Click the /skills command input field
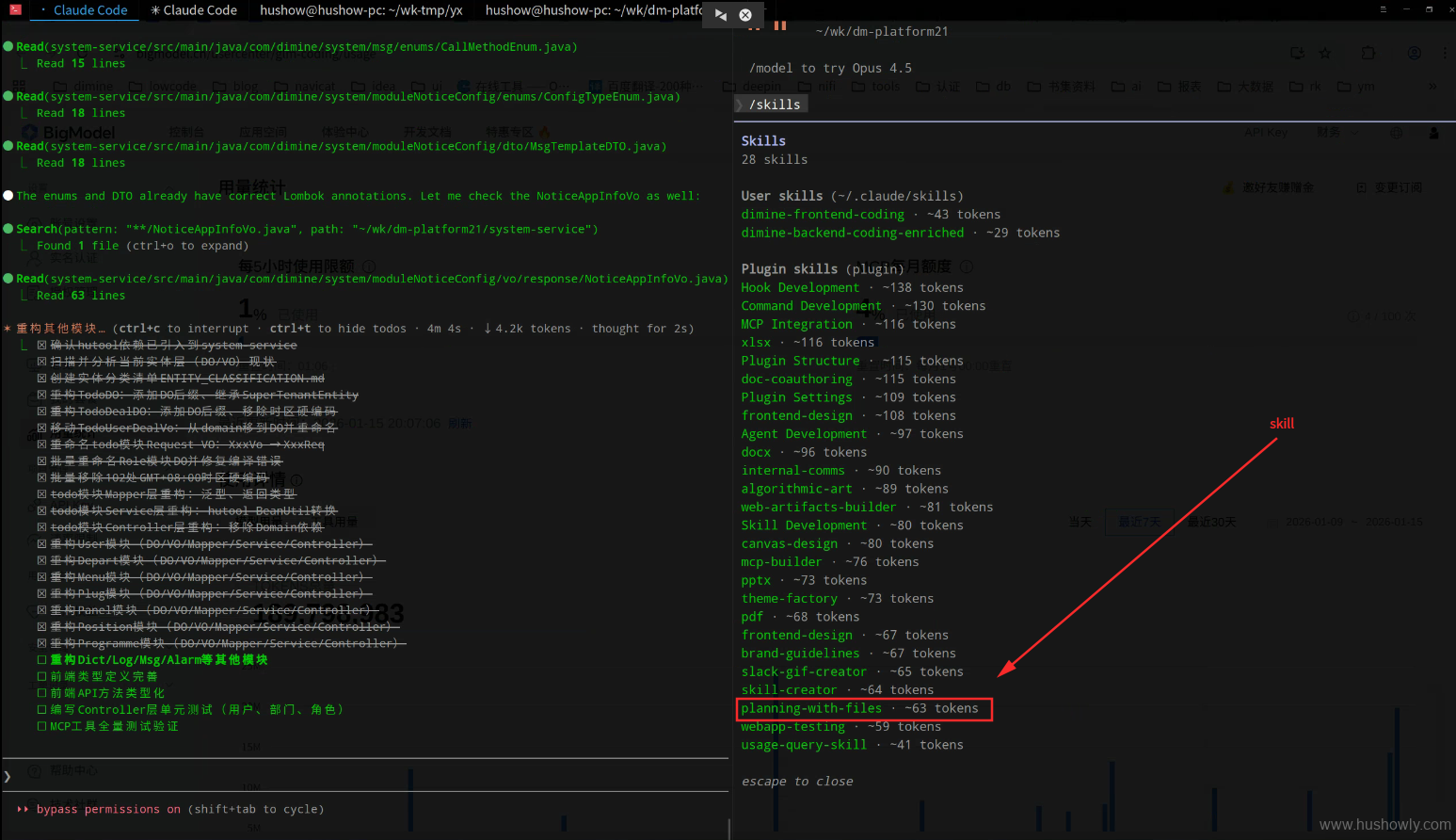The height and width of the screenshot is (840, 1456). (775, 105)
